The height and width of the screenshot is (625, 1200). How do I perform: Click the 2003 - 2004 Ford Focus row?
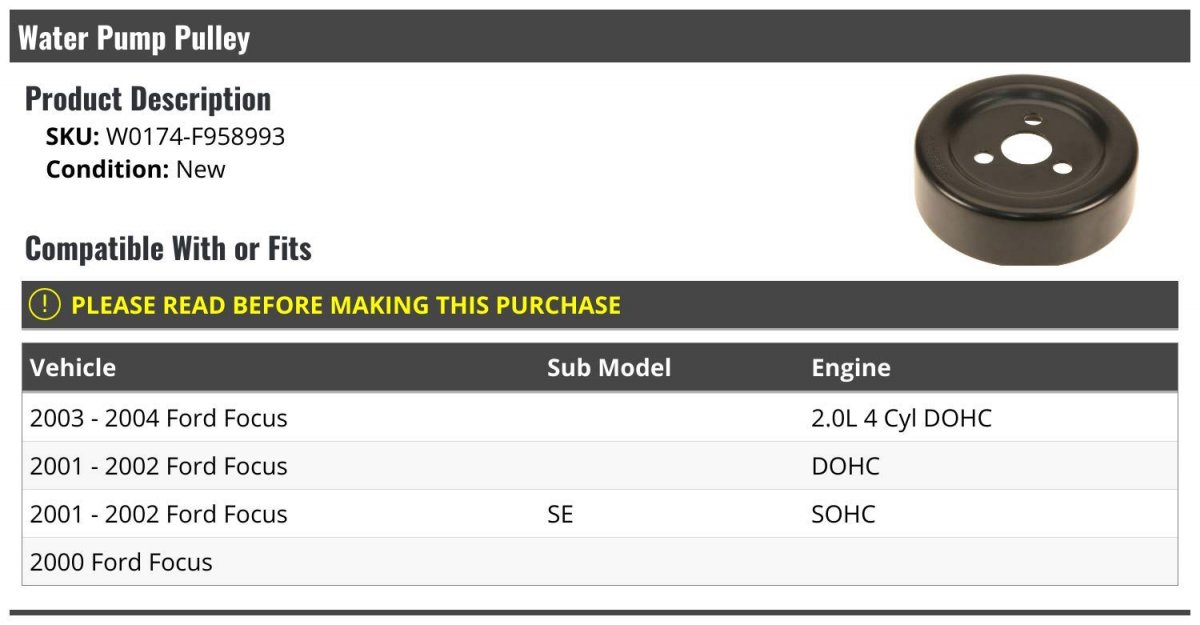pyautogui.click(x=600, y=418)
